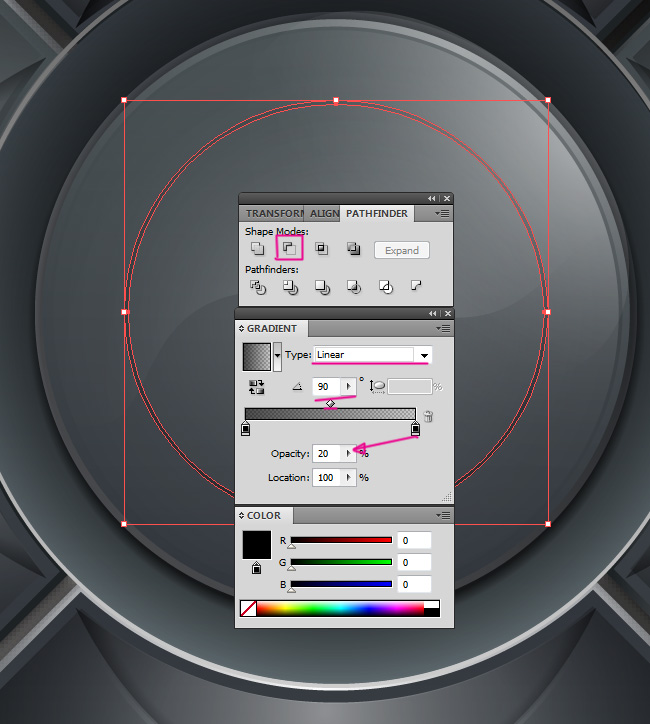The height and width of the screenshot is (724, 650).
Task: Click the None swatch in Color panel
Action: [x=249, y=608]
